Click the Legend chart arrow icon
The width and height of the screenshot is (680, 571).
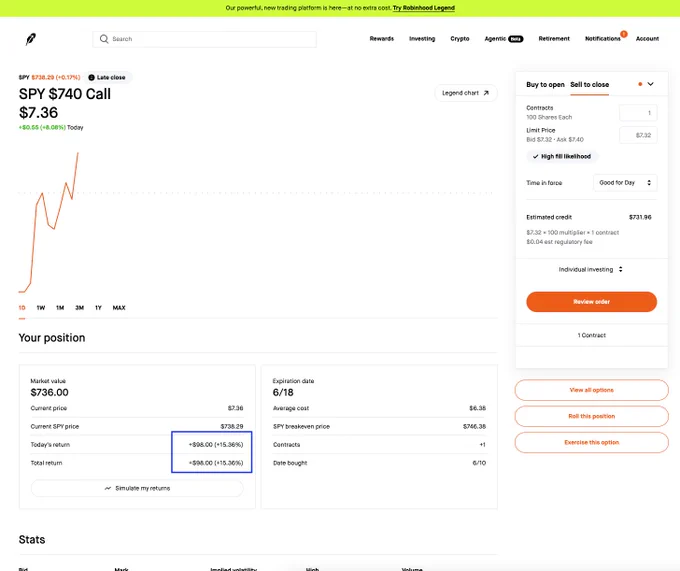click(x=486, y=93)
